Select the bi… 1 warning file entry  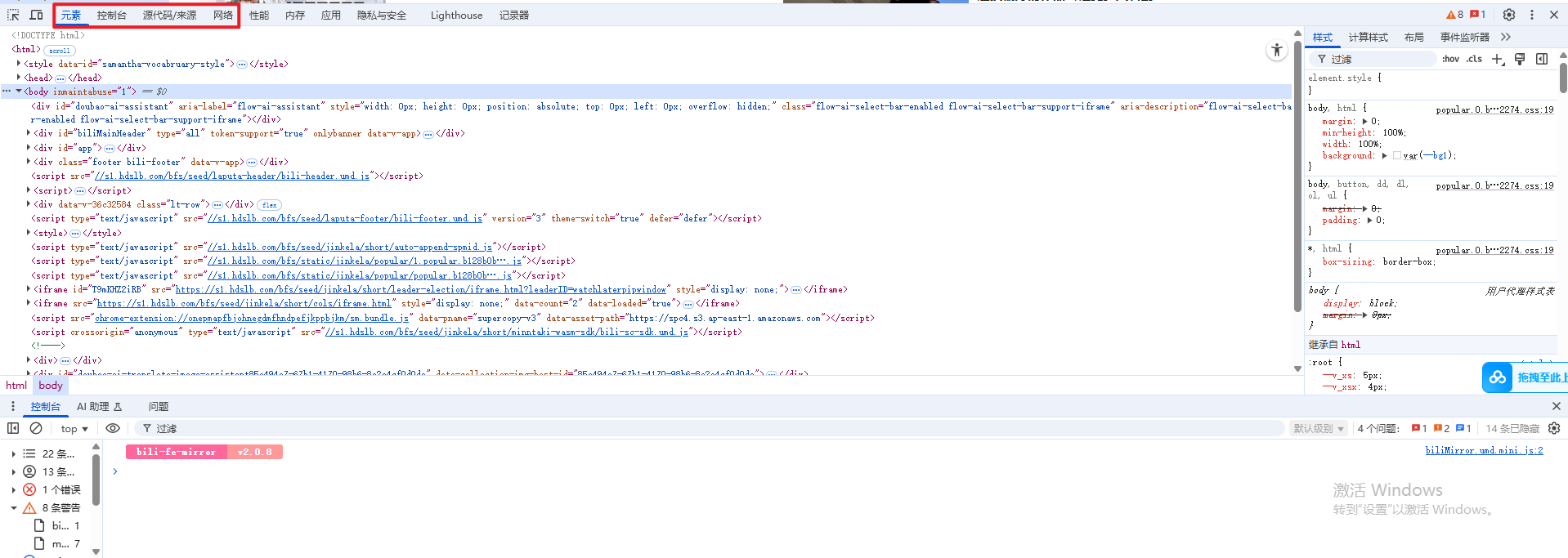pos(57,525)
